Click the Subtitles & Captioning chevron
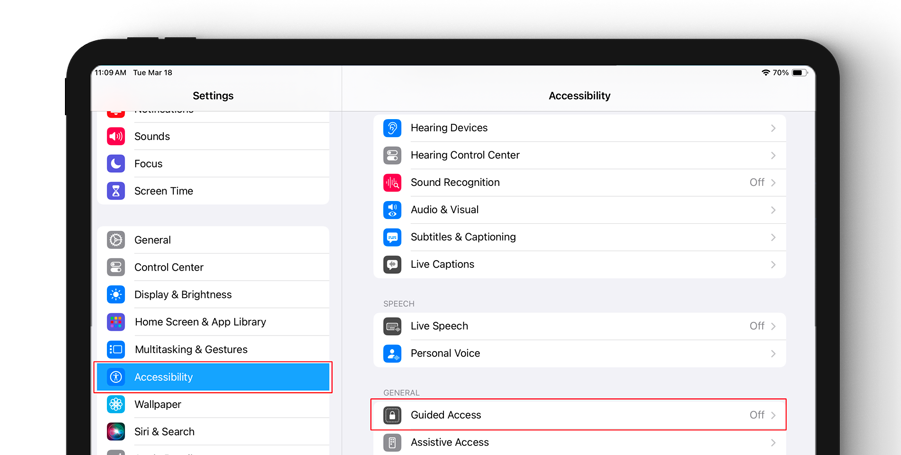Screen dimensions: 901x455 click(773, 237)
